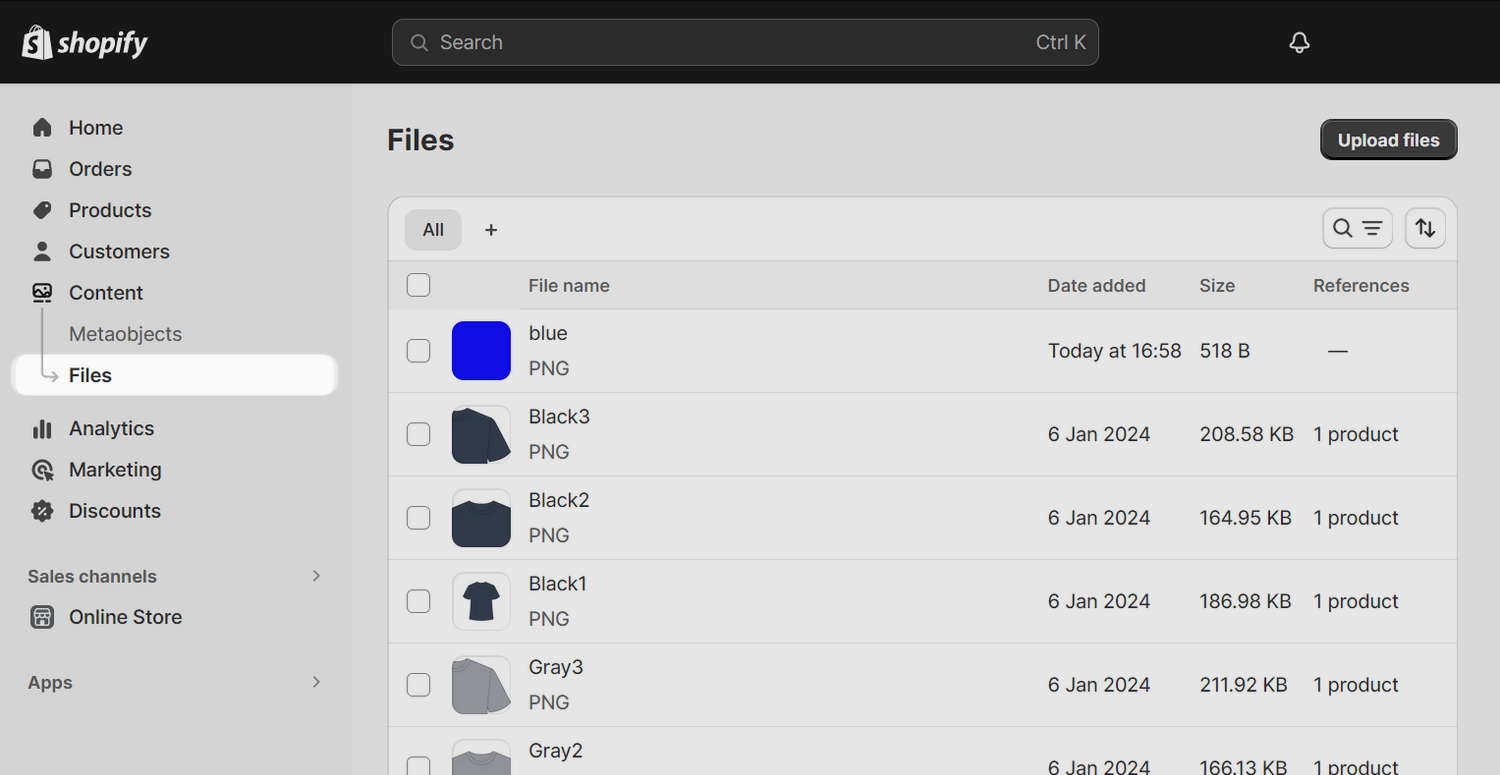Open the Black3 shirt thumbnail
The image size is (1500, 775).
[481, 434]
